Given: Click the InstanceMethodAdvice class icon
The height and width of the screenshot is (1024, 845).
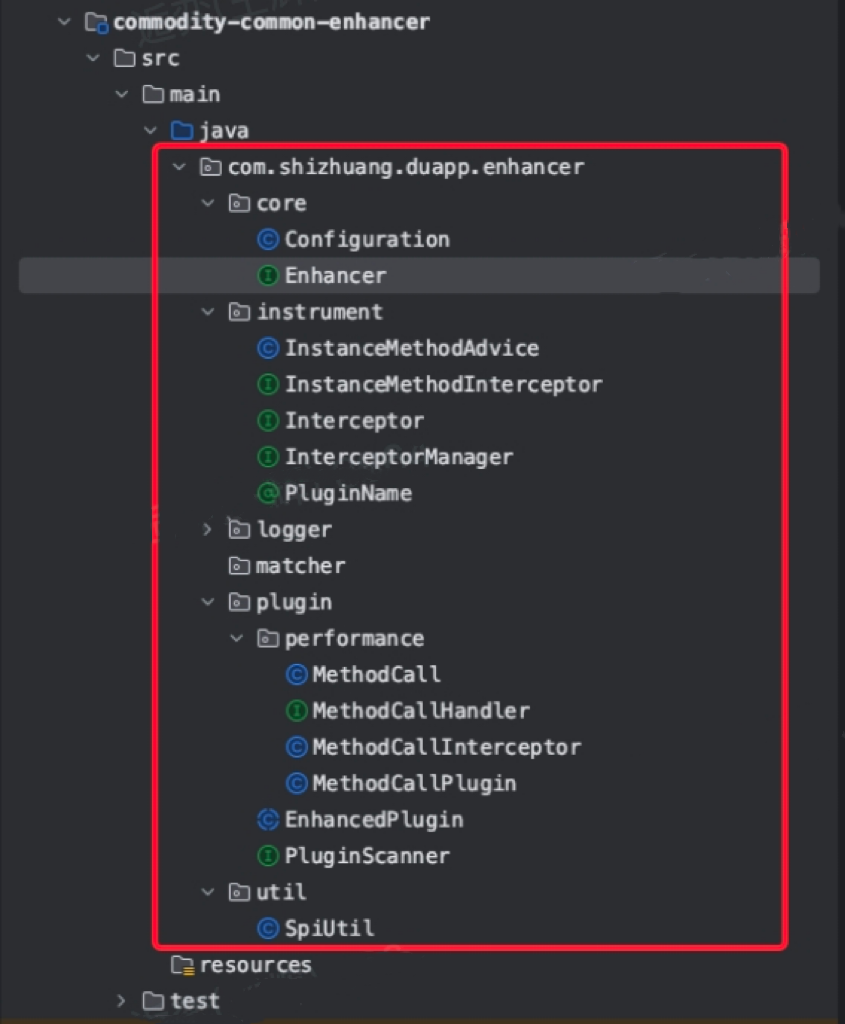Looking at the screenshot, I should point(266,348).
